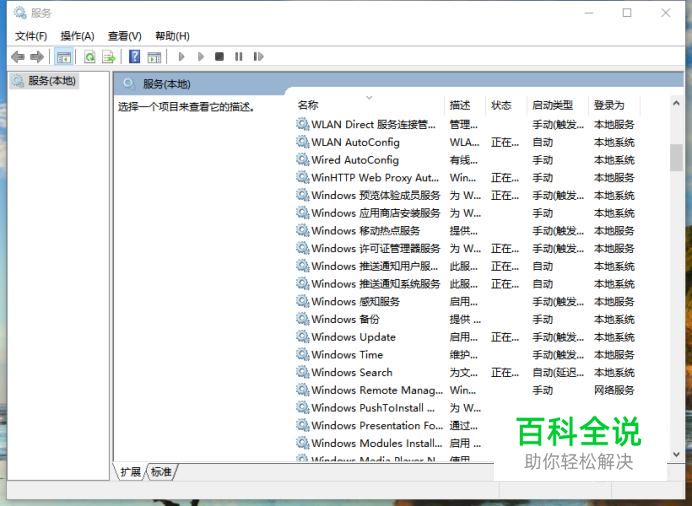Click the gear icon beside Windows Update

(x=302, y=337)
